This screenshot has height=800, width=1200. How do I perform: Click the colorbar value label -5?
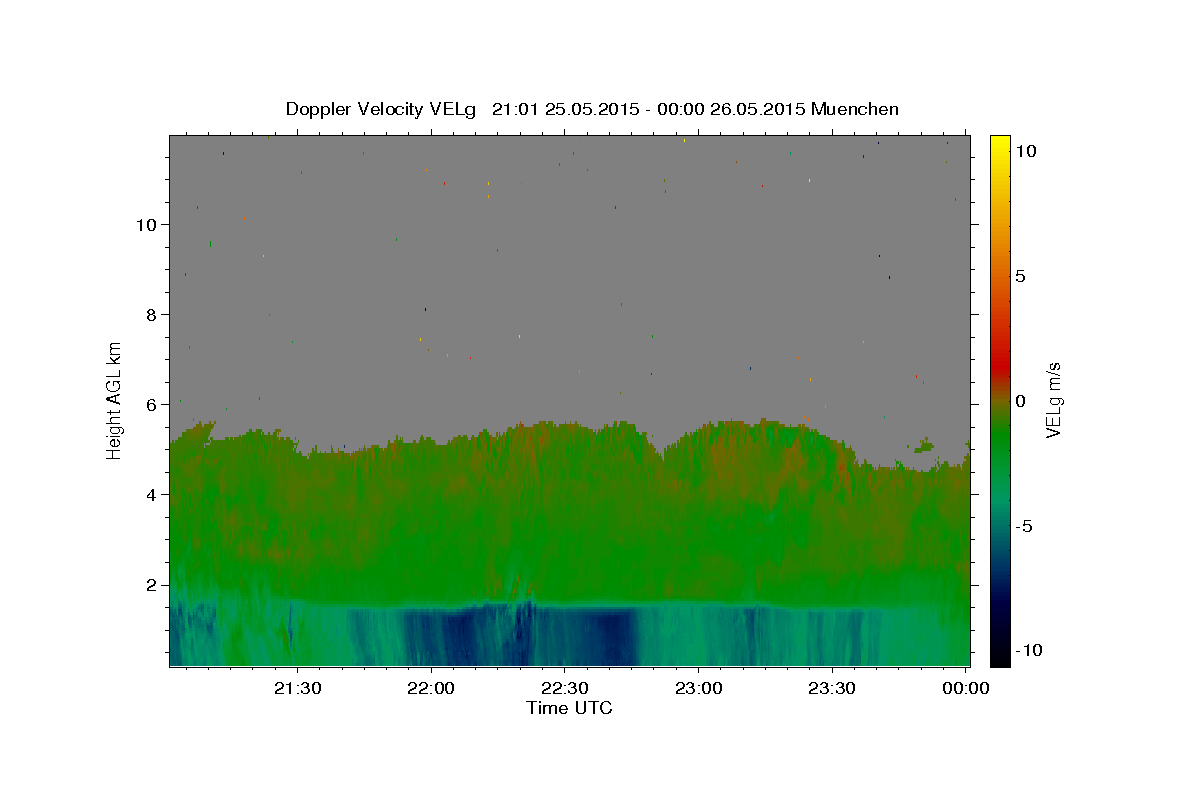pos(1023,526)
